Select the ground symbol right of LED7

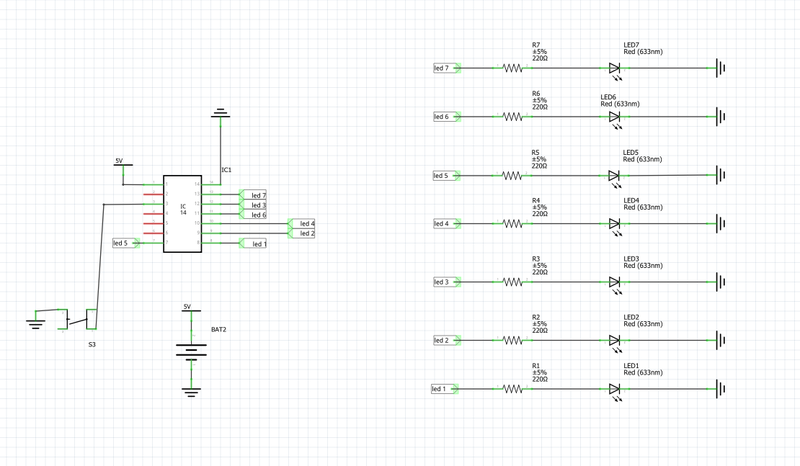pos(719,68)
